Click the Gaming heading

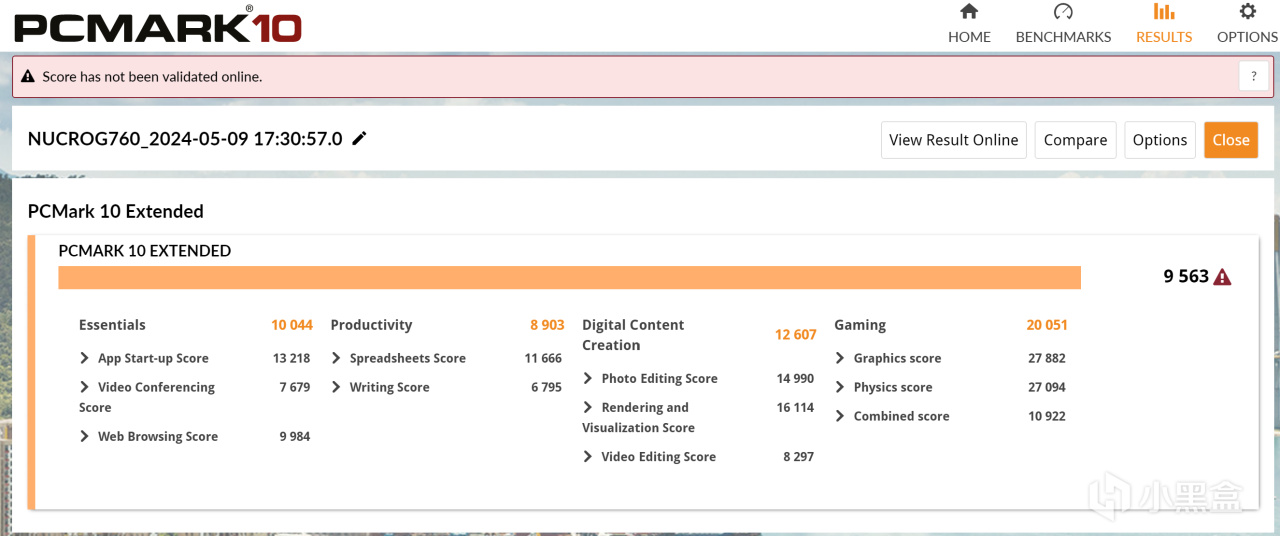(x=860, y=325)
